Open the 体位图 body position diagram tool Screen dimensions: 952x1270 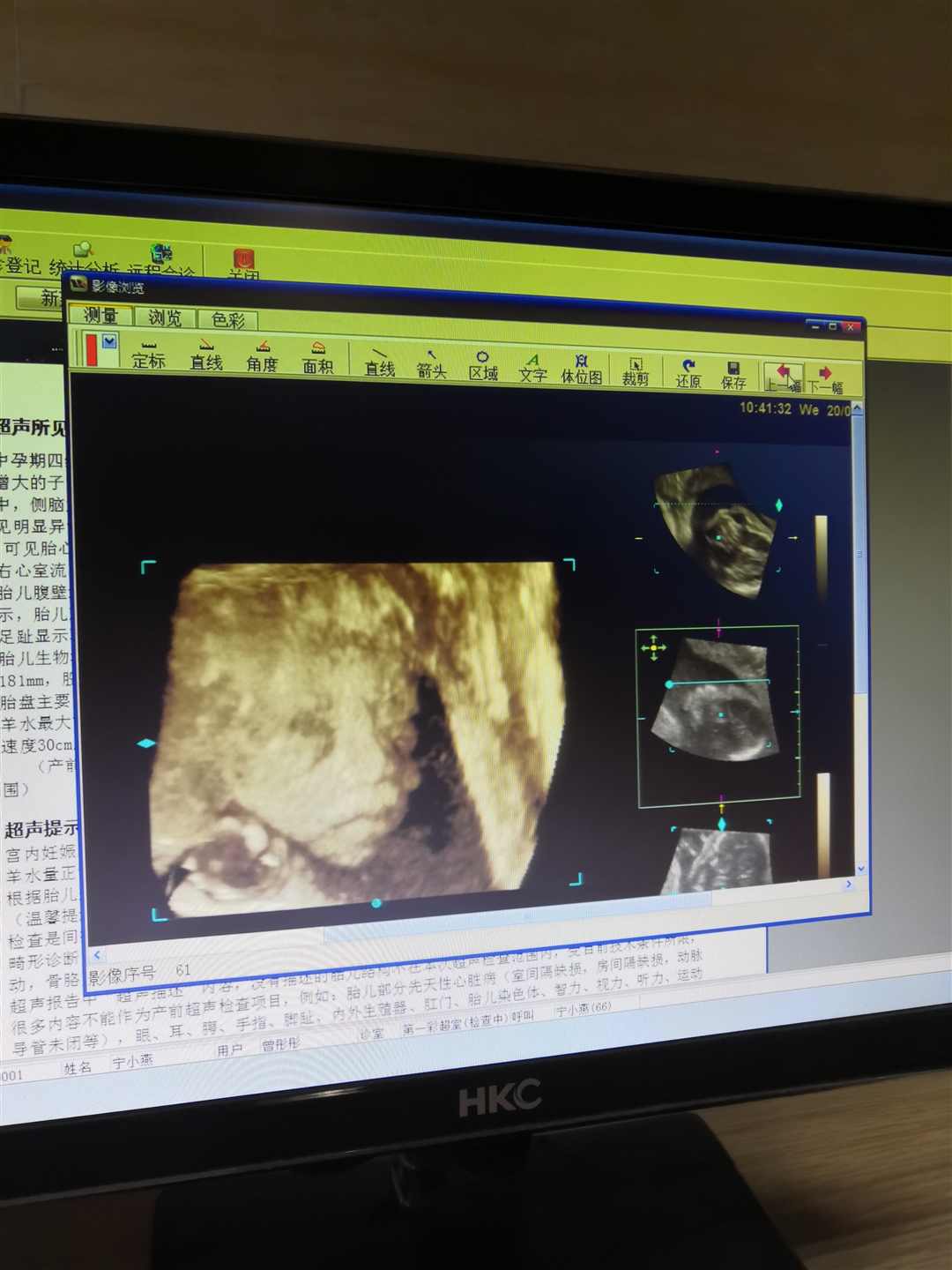tap(582, 370)
